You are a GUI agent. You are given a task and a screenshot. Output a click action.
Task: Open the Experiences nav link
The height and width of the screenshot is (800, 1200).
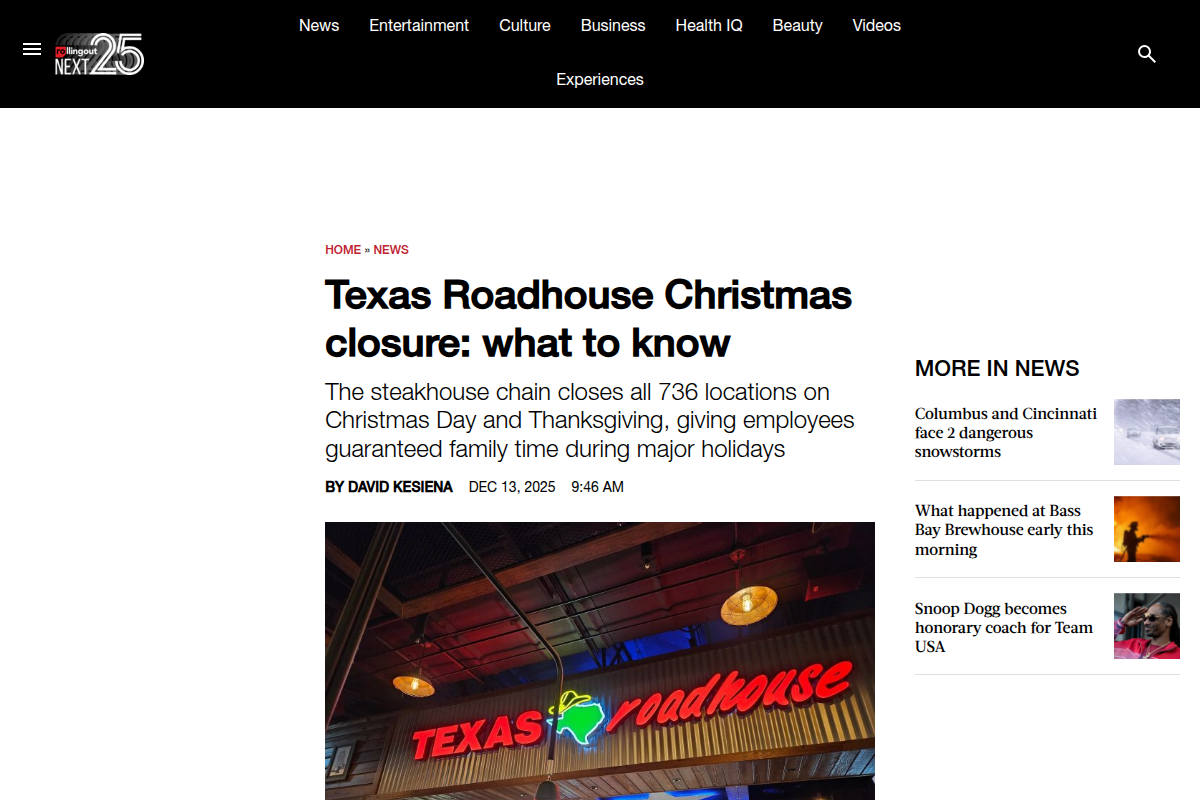coord(600,80)
